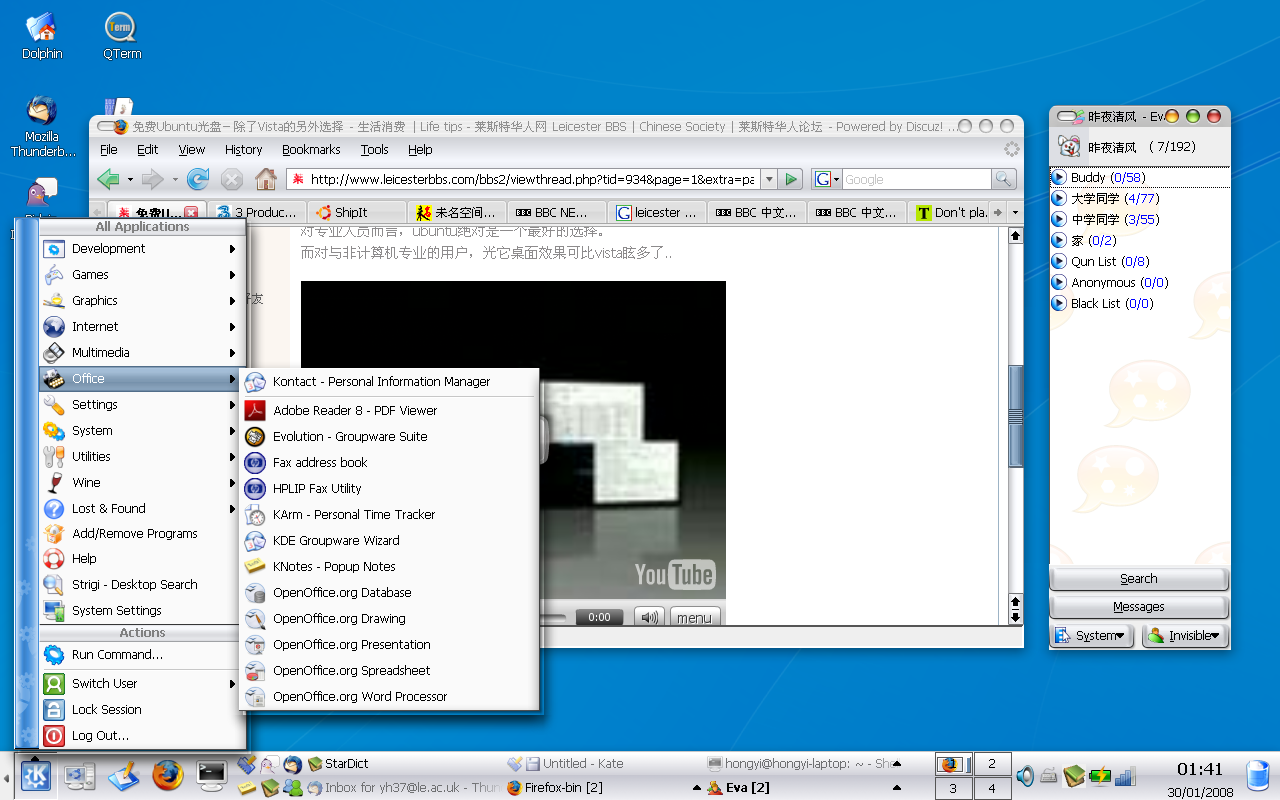This screenshot has height=800, width=1280.
Task: Open the Firefox Tools menu
Action: (x=375, y=149)
